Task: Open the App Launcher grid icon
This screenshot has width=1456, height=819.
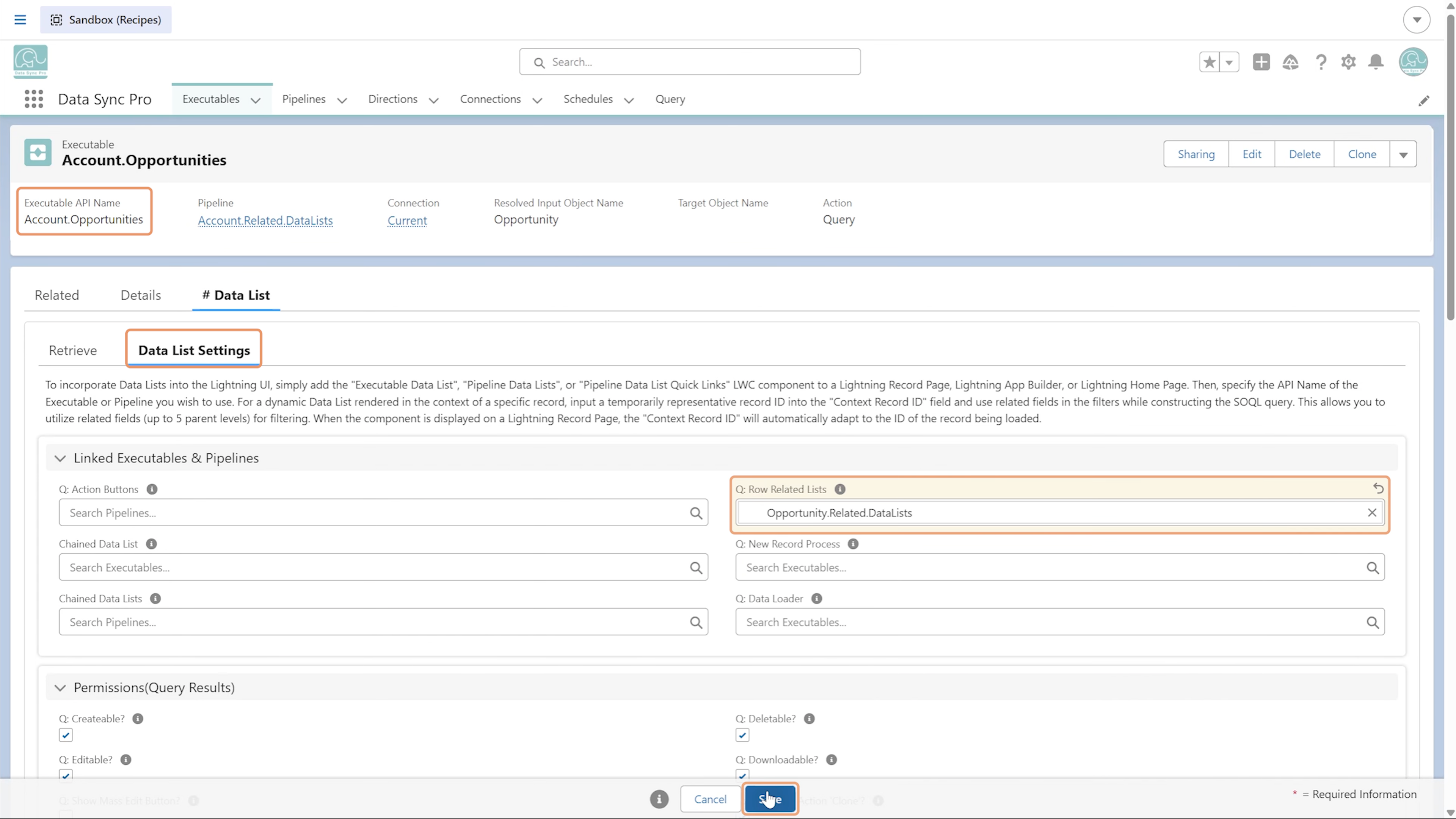Action: click(34, 99)
